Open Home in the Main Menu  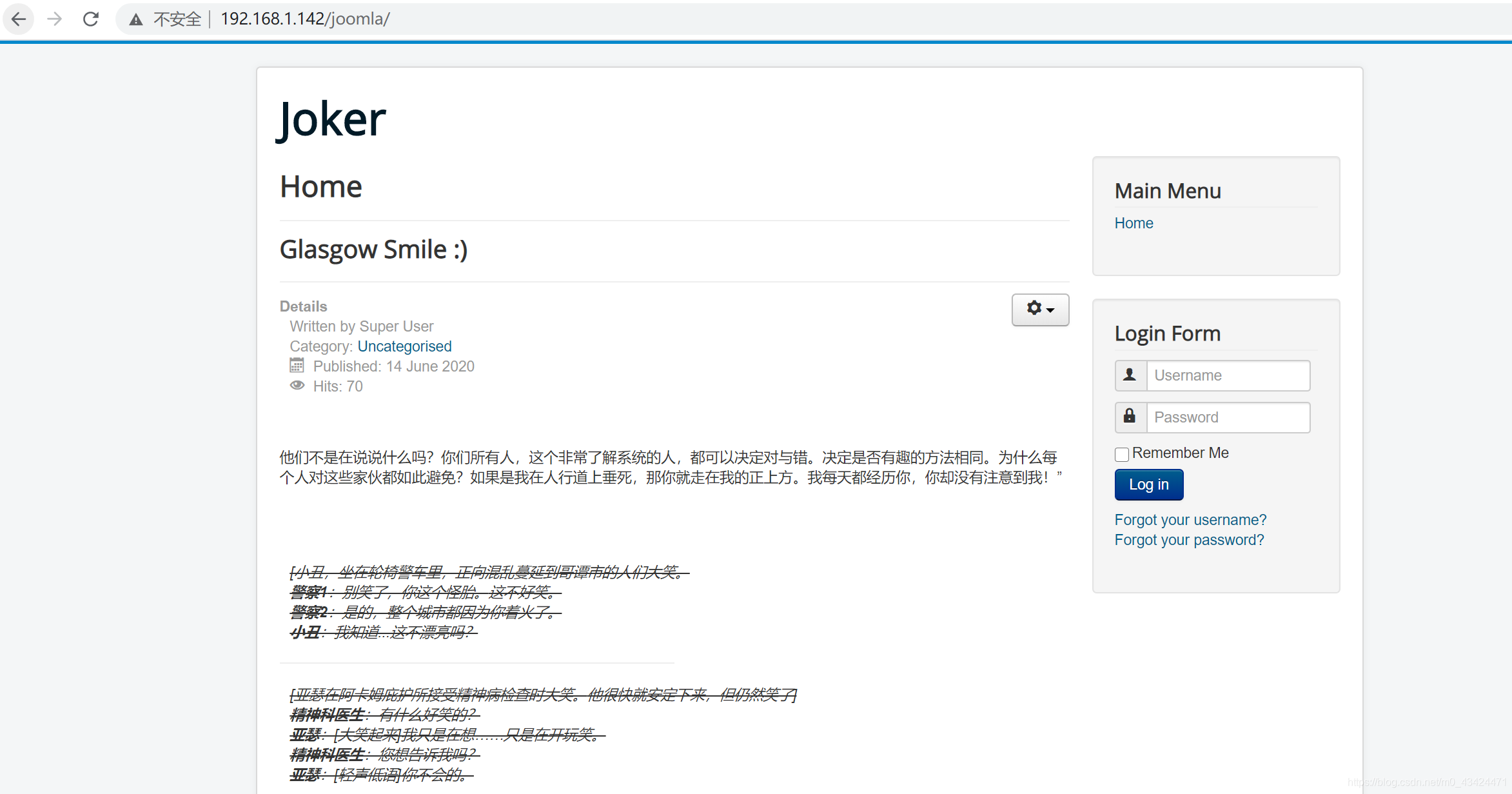point(1134,223)
